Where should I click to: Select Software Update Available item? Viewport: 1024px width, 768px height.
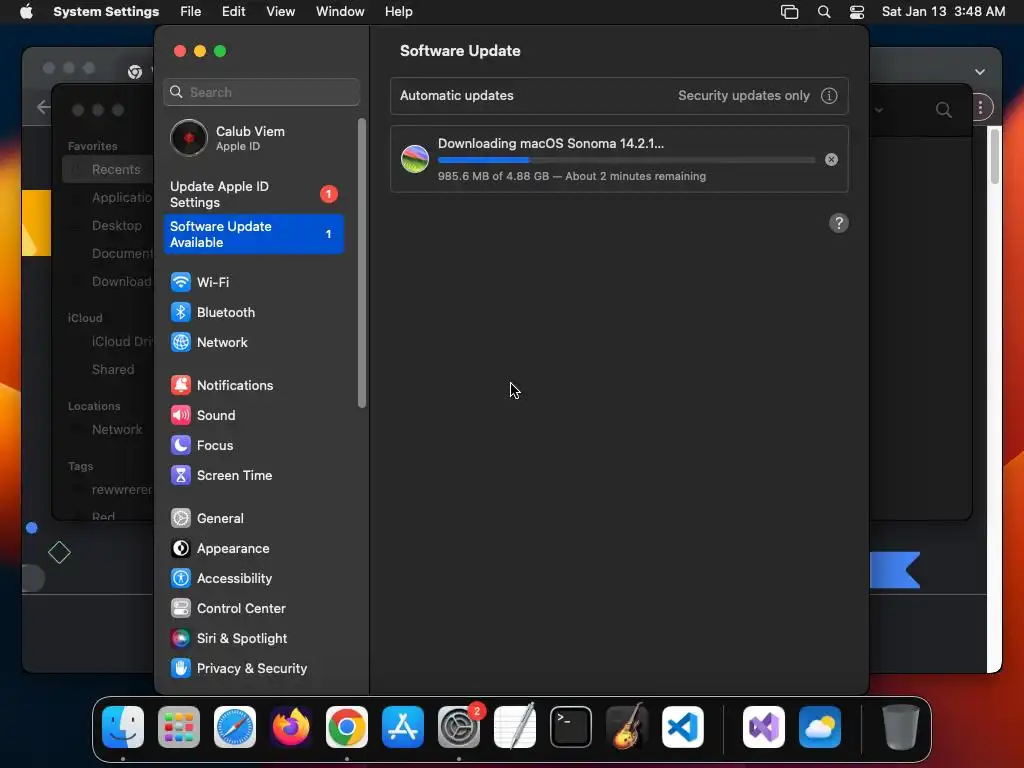click(x=253, y=234)
